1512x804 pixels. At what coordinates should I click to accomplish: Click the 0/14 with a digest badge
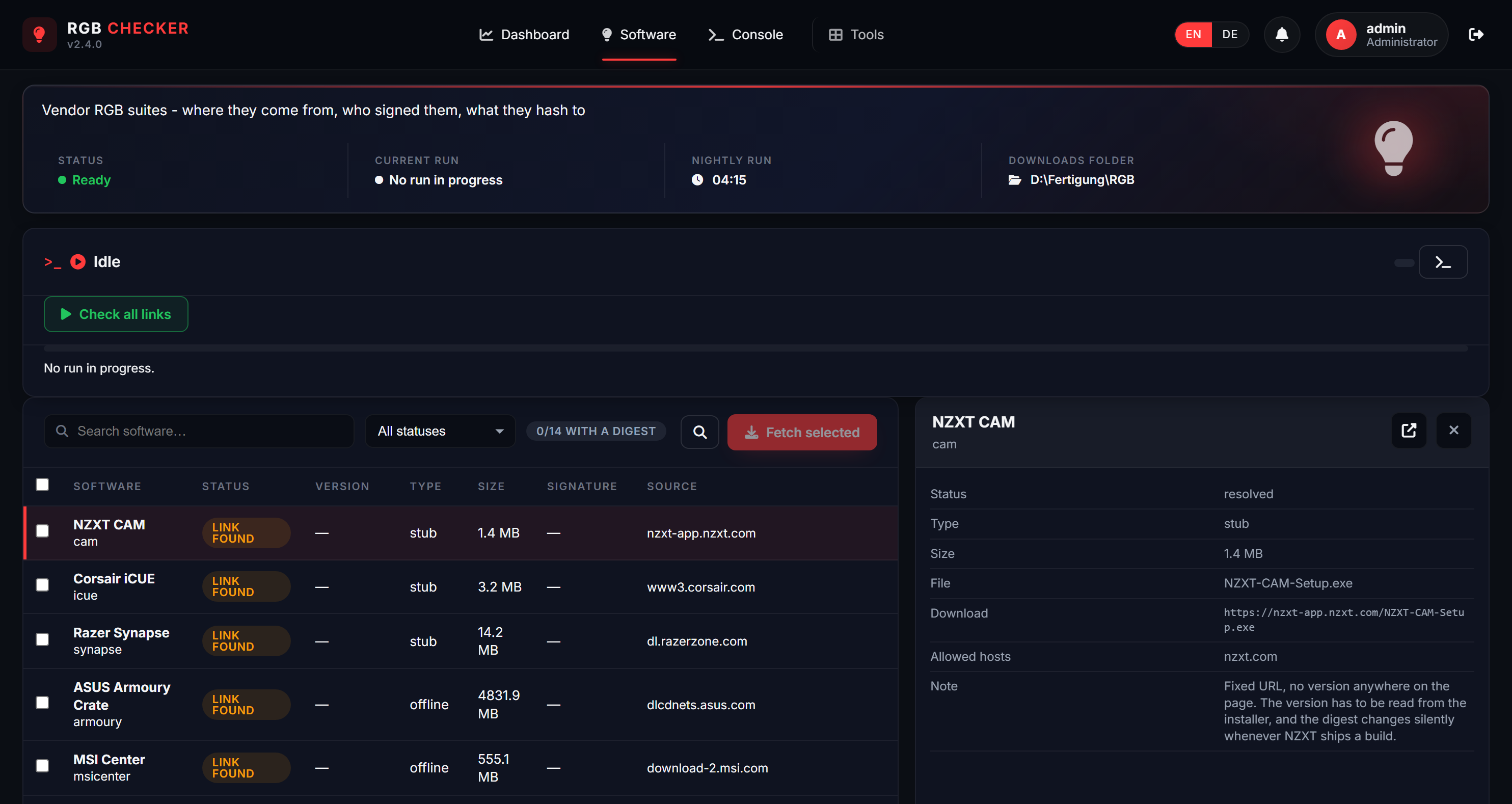point(596,432)
